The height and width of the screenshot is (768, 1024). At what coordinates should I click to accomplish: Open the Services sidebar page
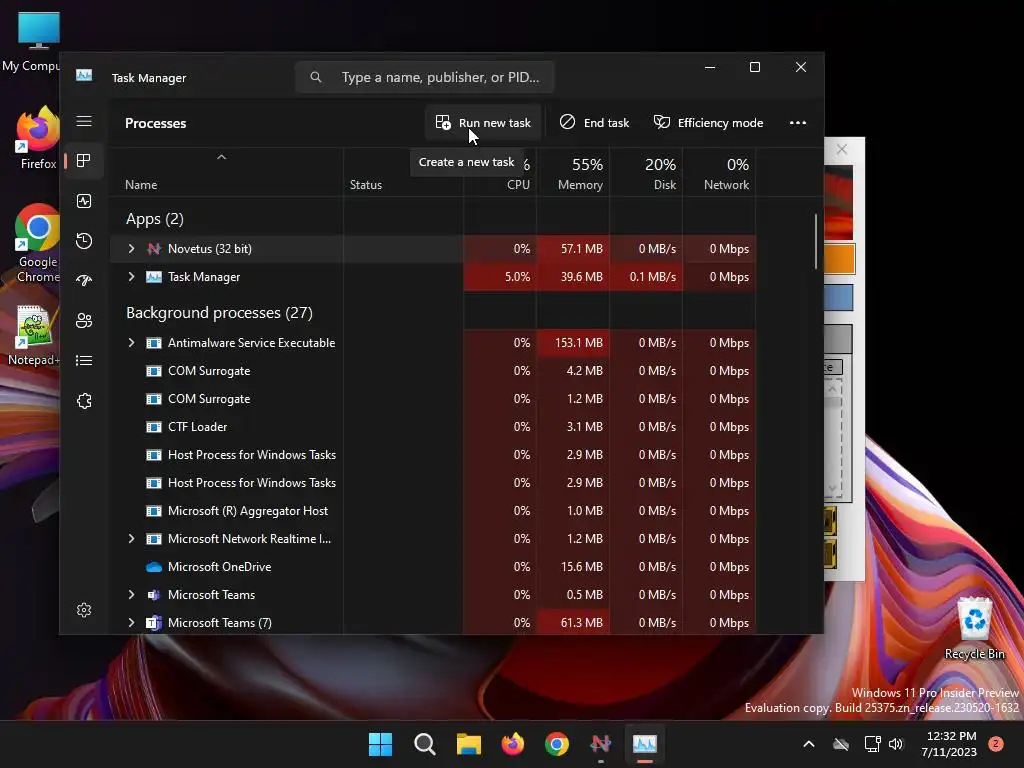point(84,401)
